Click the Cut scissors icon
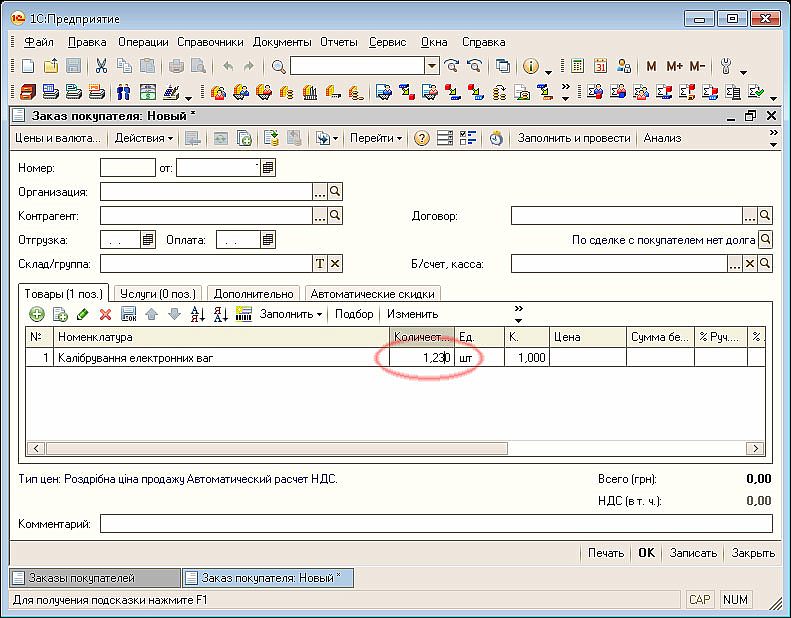Image resolution: width=791 pixels, height=618 pixels. pos(101,66)
